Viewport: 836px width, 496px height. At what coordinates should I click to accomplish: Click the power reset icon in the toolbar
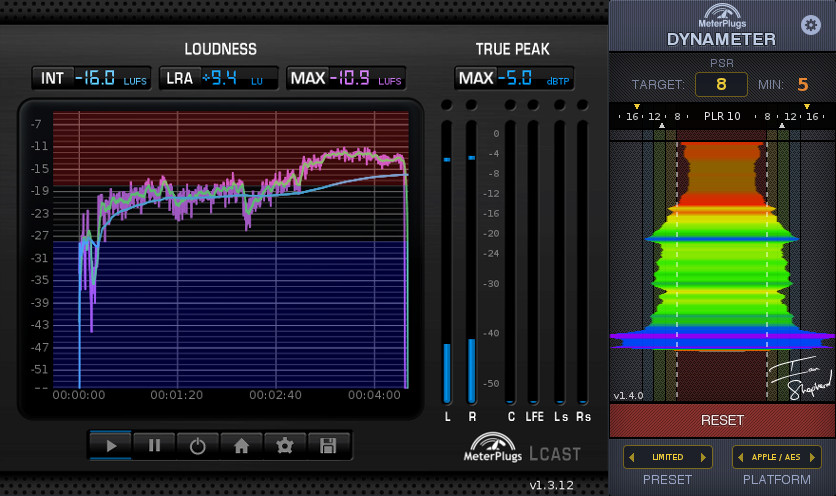pos(198,445)
